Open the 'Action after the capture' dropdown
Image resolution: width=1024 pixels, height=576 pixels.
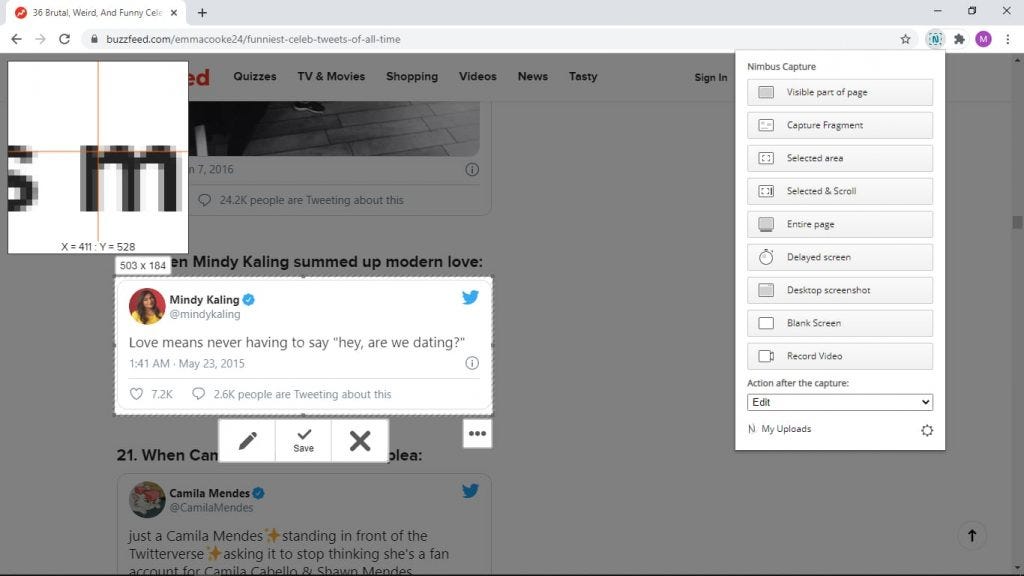tap(839, 402)
